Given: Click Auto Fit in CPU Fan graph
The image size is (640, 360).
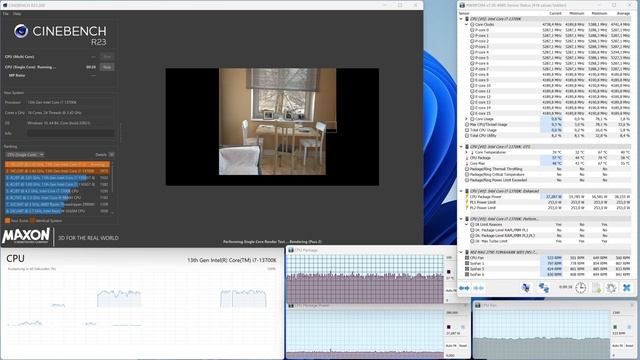Looking at the screenshot, I should (x=617, y=345).
